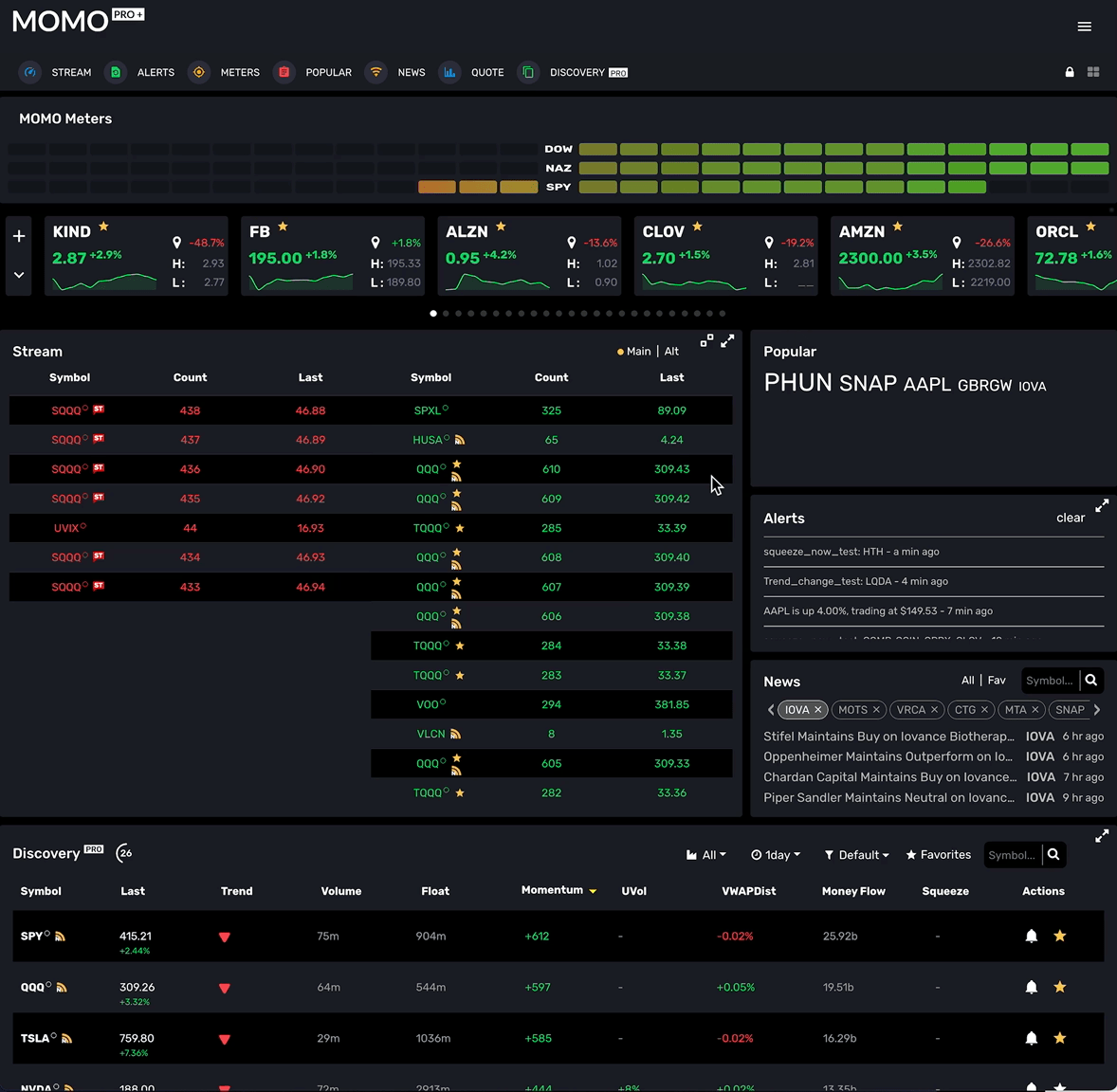Open the All chart type dropdown

[x=706, y=855]
